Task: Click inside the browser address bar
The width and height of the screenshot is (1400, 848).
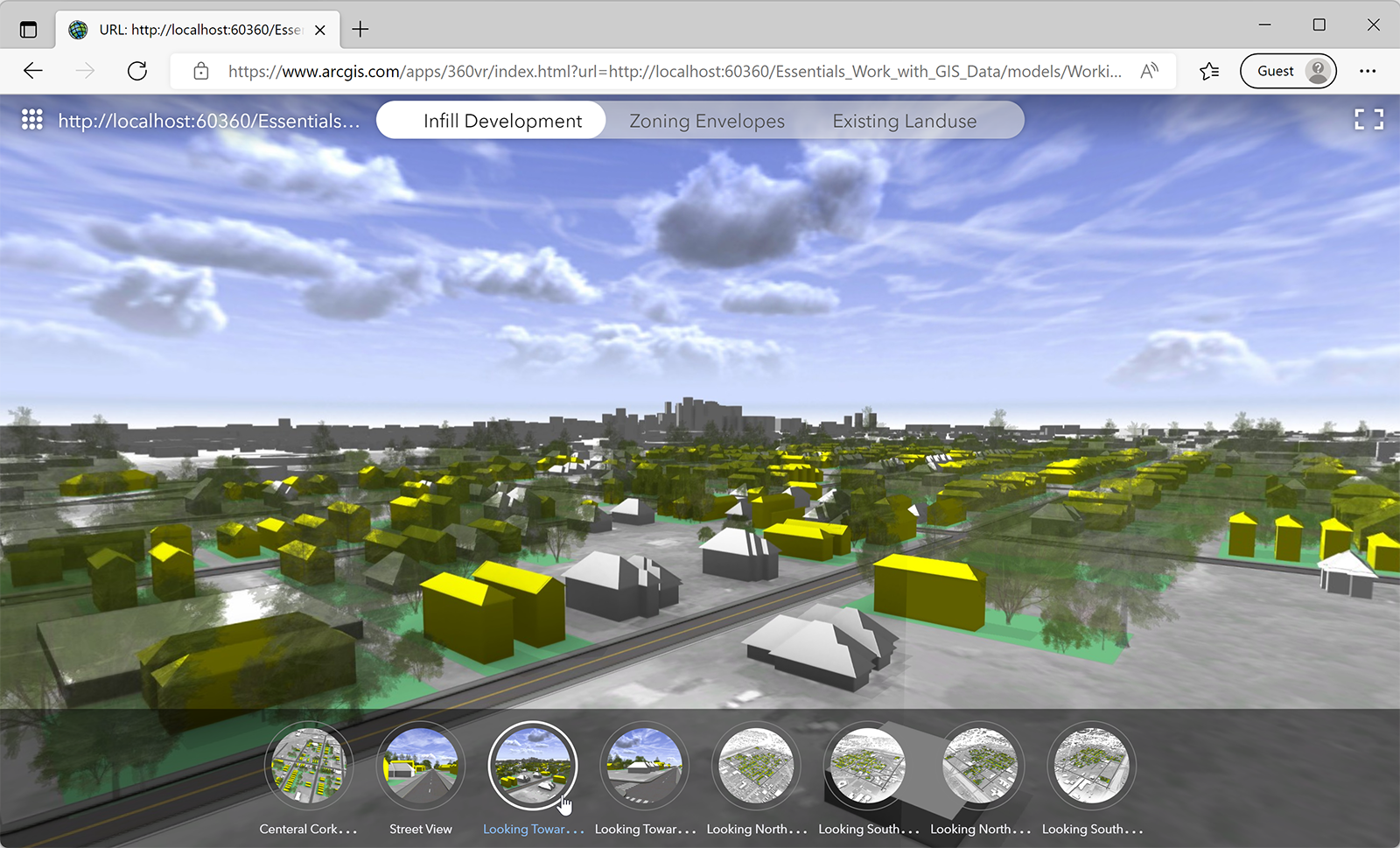Action: [x=674, y=71]
